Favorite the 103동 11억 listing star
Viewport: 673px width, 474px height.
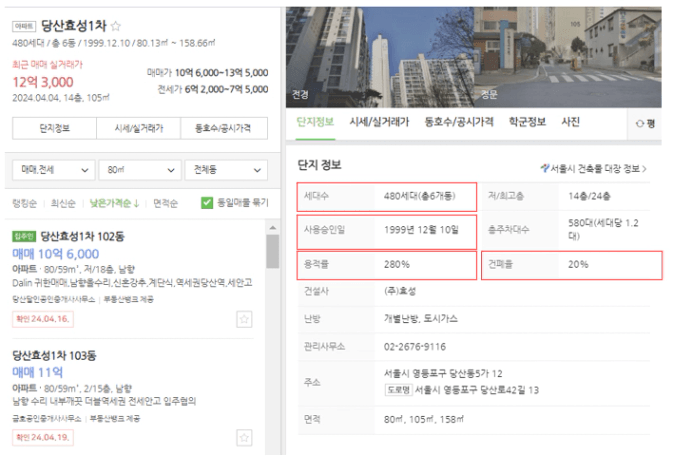[244, 438]
